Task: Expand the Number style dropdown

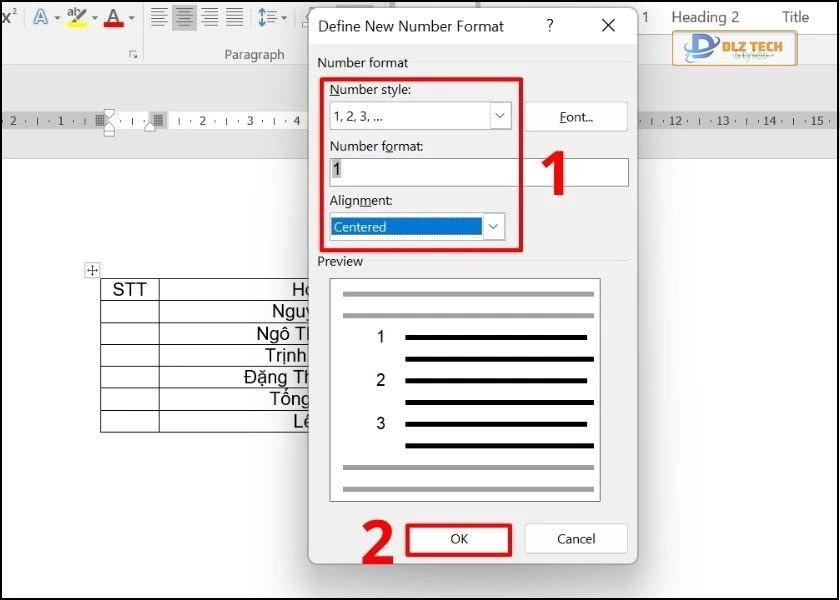Action: coord(500,116)
